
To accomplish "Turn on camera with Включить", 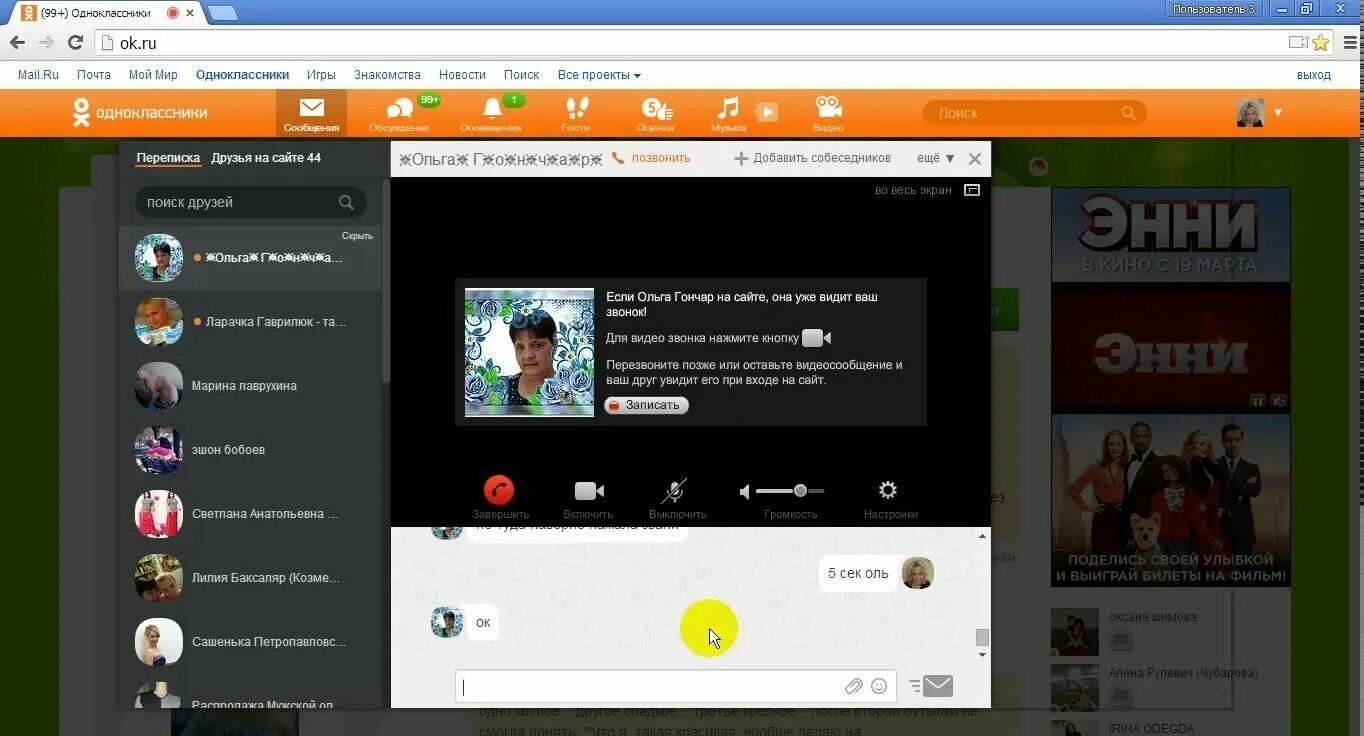I will [x=588, y=491].
